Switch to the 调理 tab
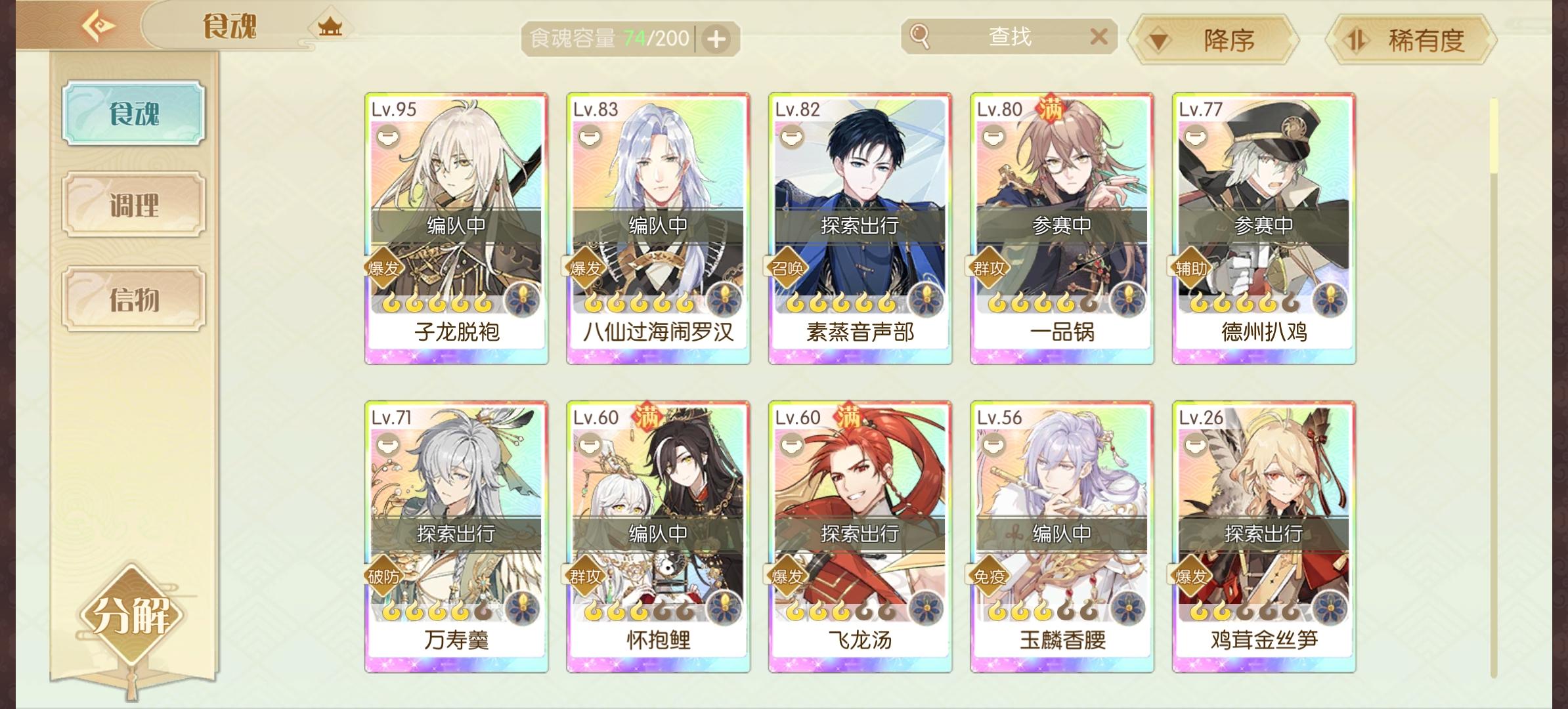 pyautogui.click(x=134, y=205)
